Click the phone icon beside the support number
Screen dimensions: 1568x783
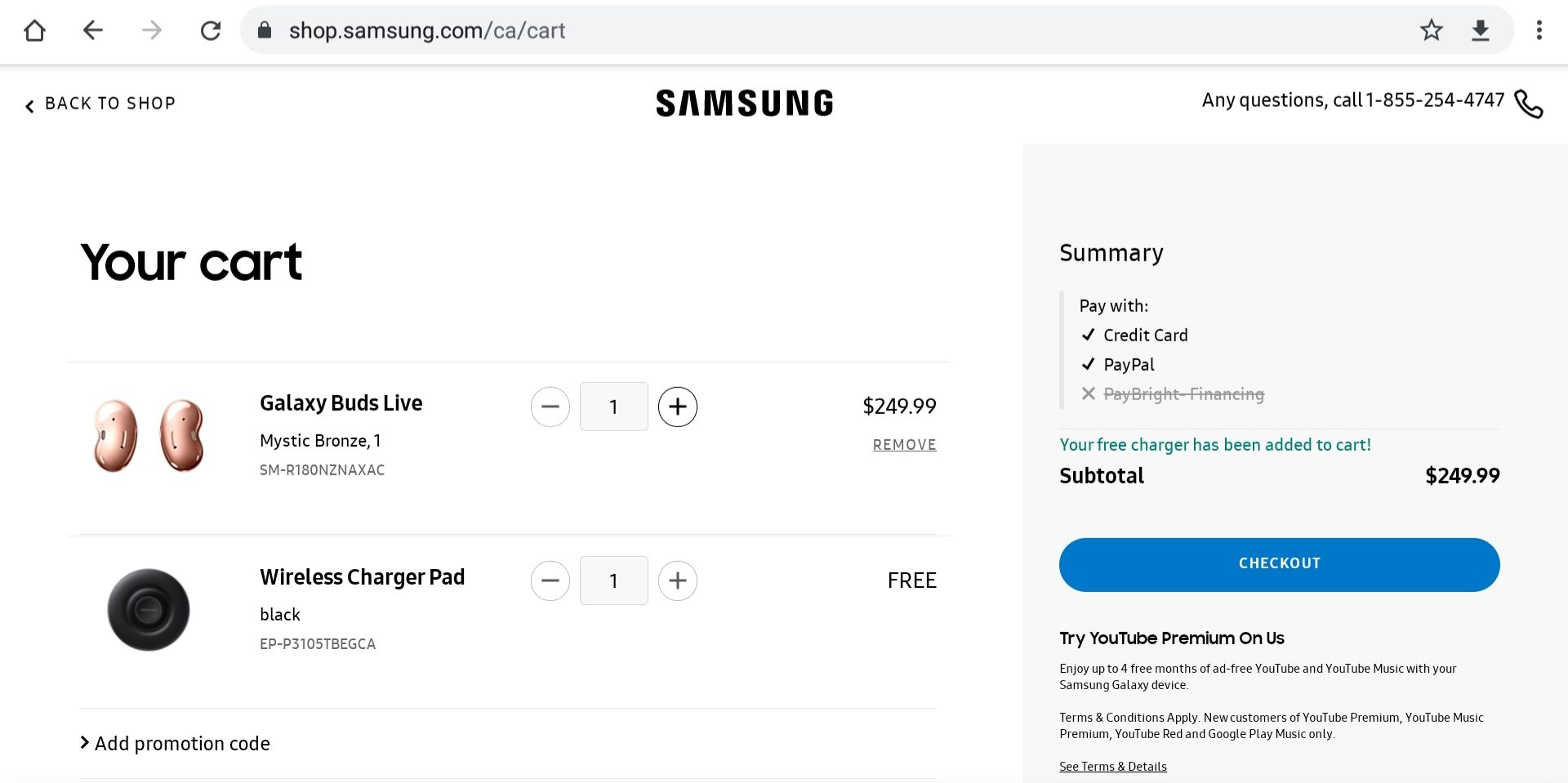pos(1528,104)
